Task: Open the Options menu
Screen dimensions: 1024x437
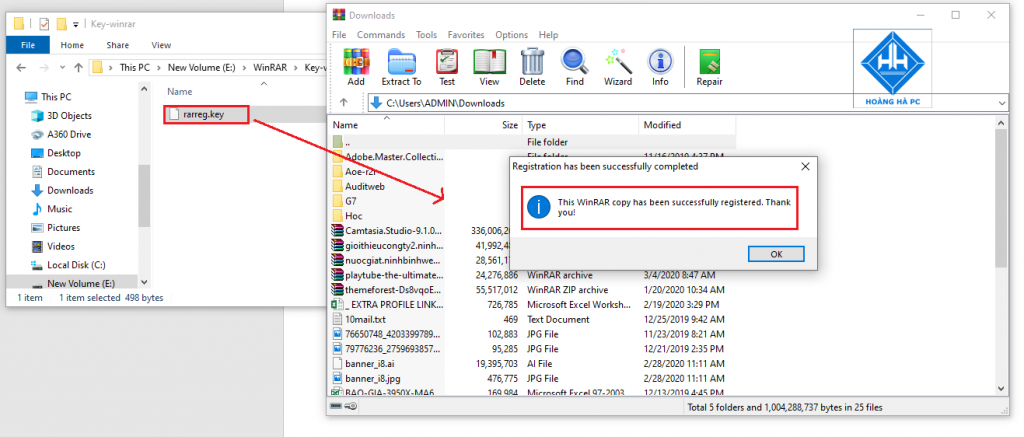Action: tap(511, 35)
